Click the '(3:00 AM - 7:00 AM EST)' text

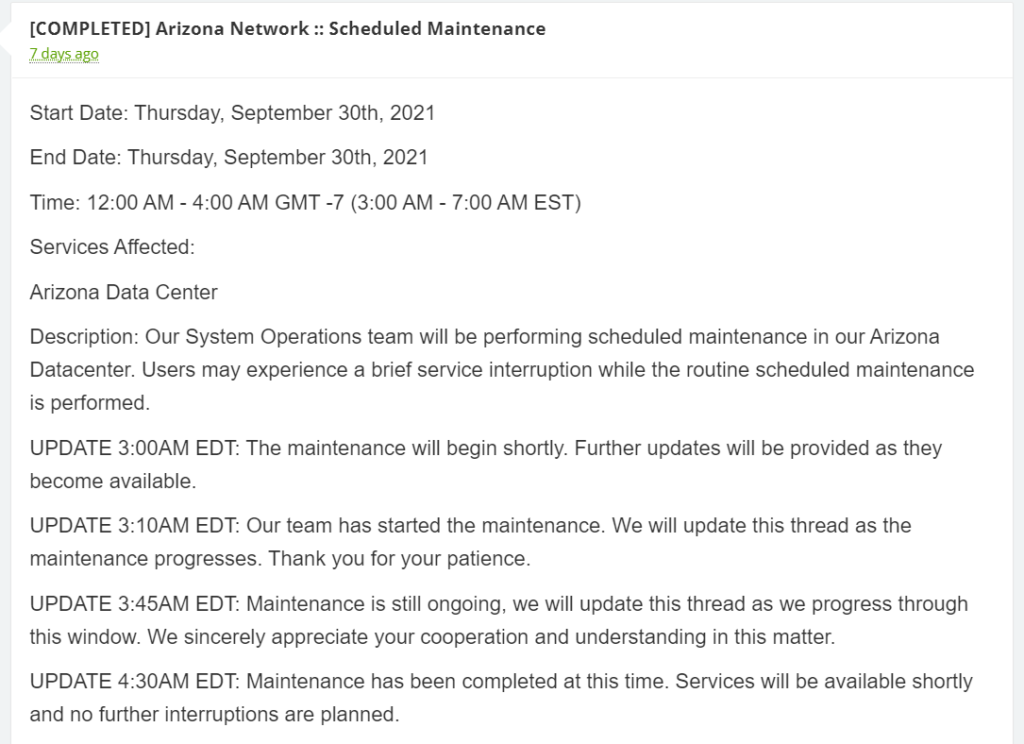tap(466, 202)
